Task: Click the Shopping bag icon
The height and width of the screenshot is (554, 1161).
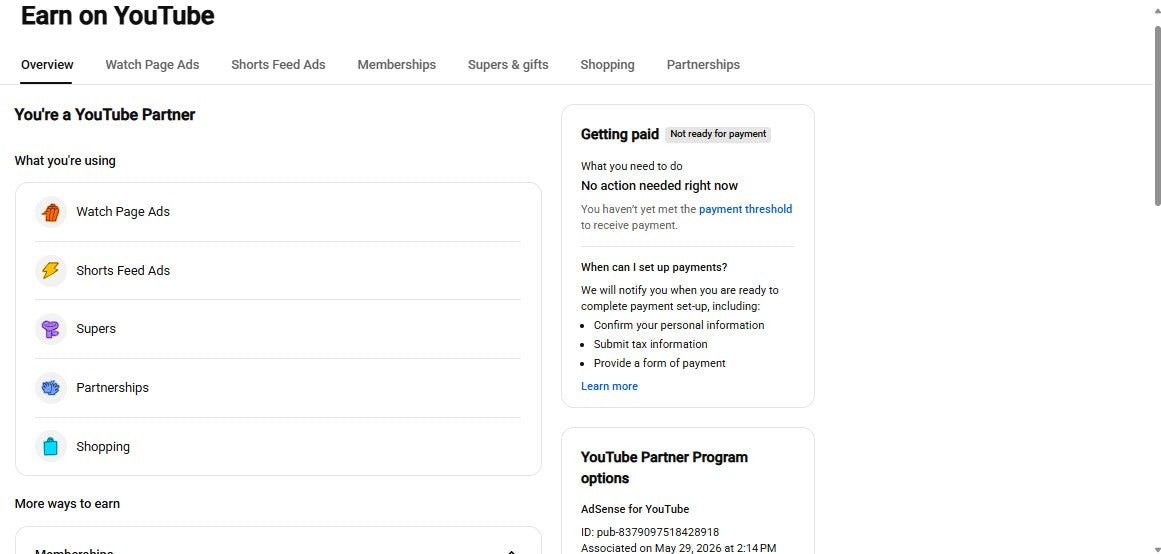Action: point(50,447)
